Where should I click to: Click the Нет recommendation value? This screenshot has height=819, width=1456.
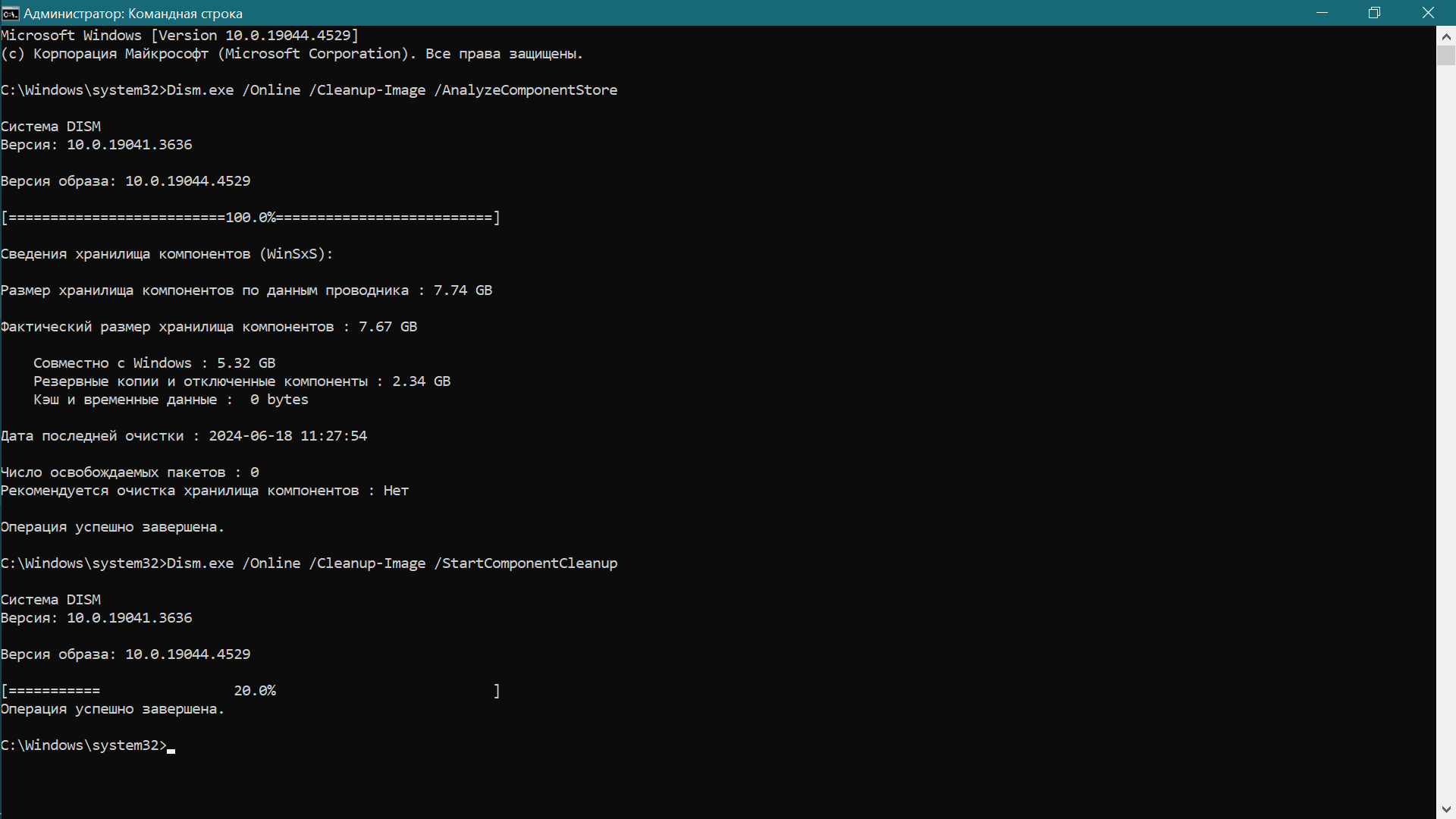point(396,491)
